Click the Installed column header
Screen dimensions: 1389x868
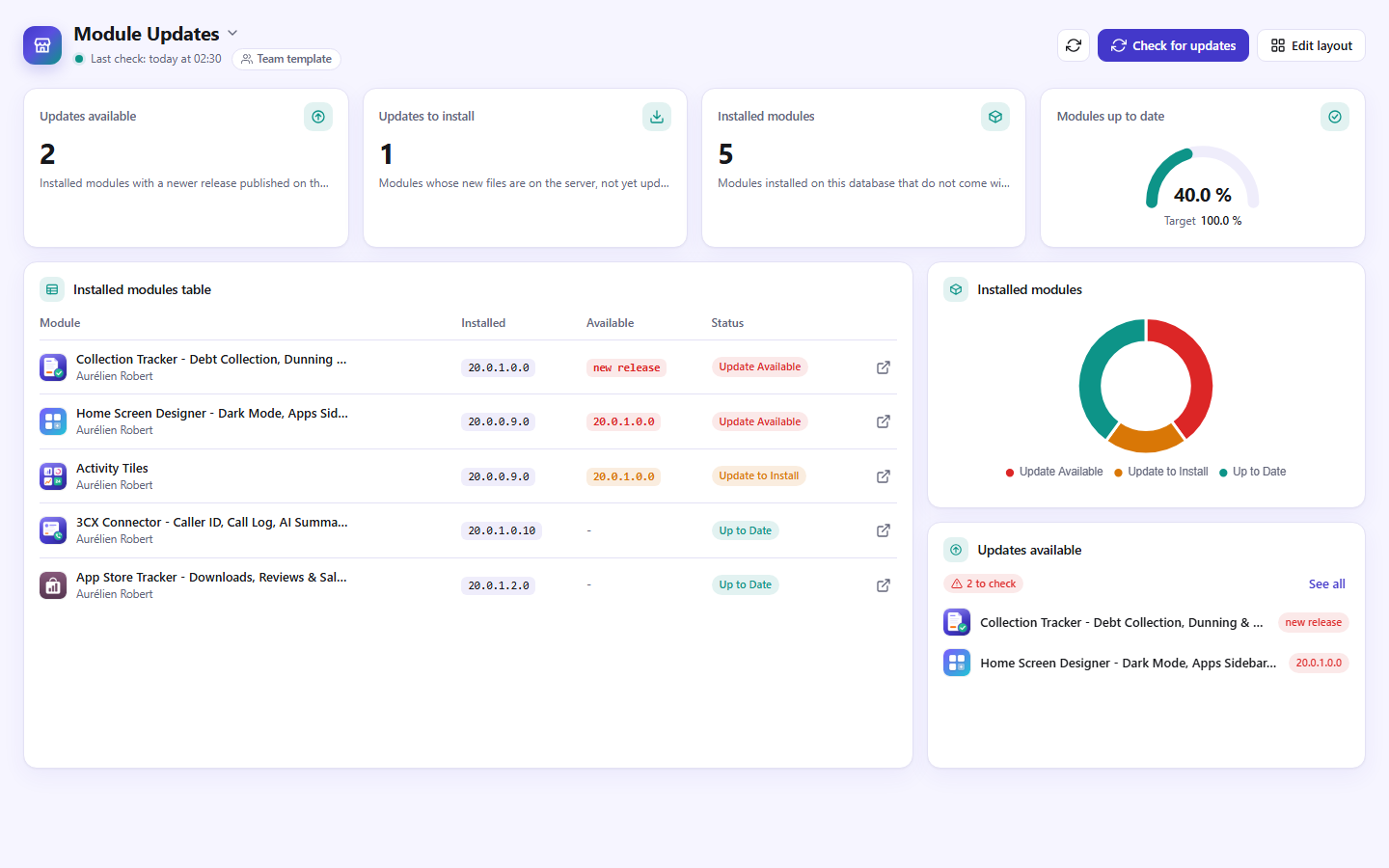pyautogui.click(x=483, y=323)
